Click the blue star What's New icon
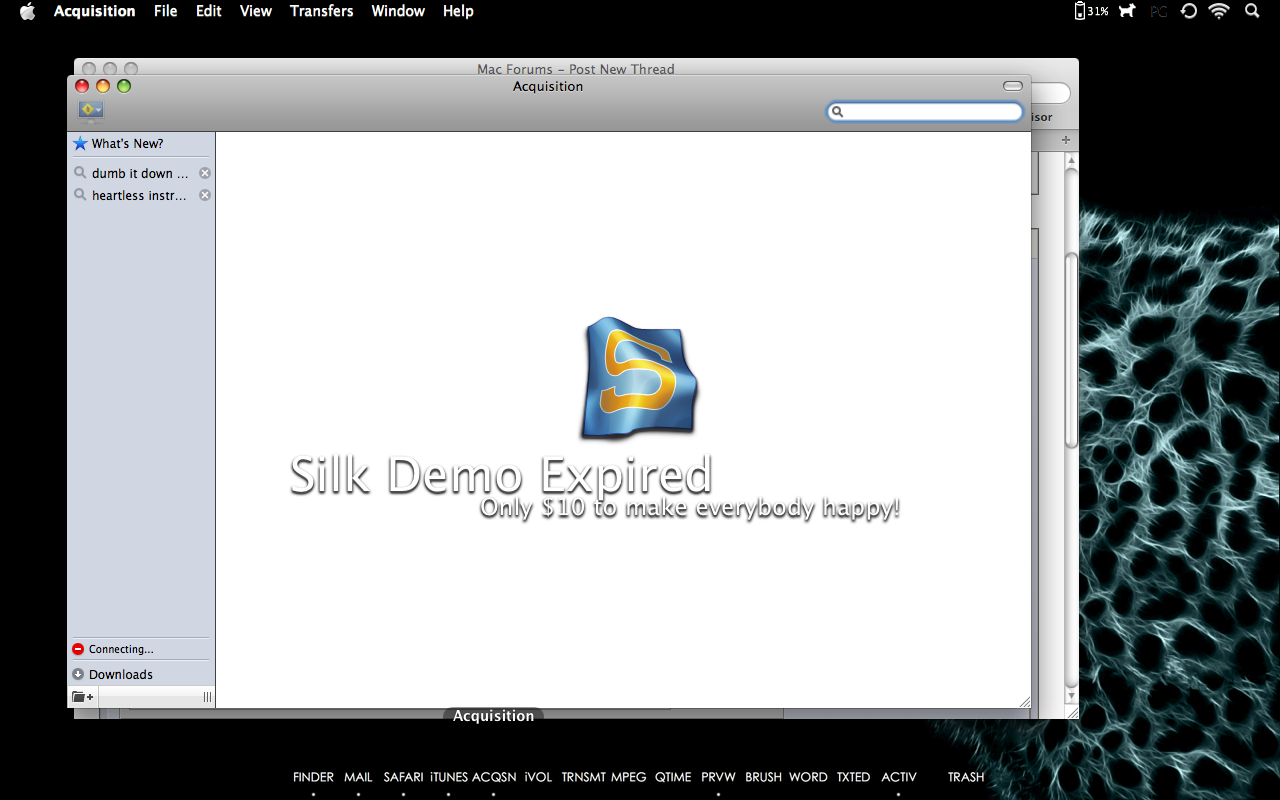 80,144
